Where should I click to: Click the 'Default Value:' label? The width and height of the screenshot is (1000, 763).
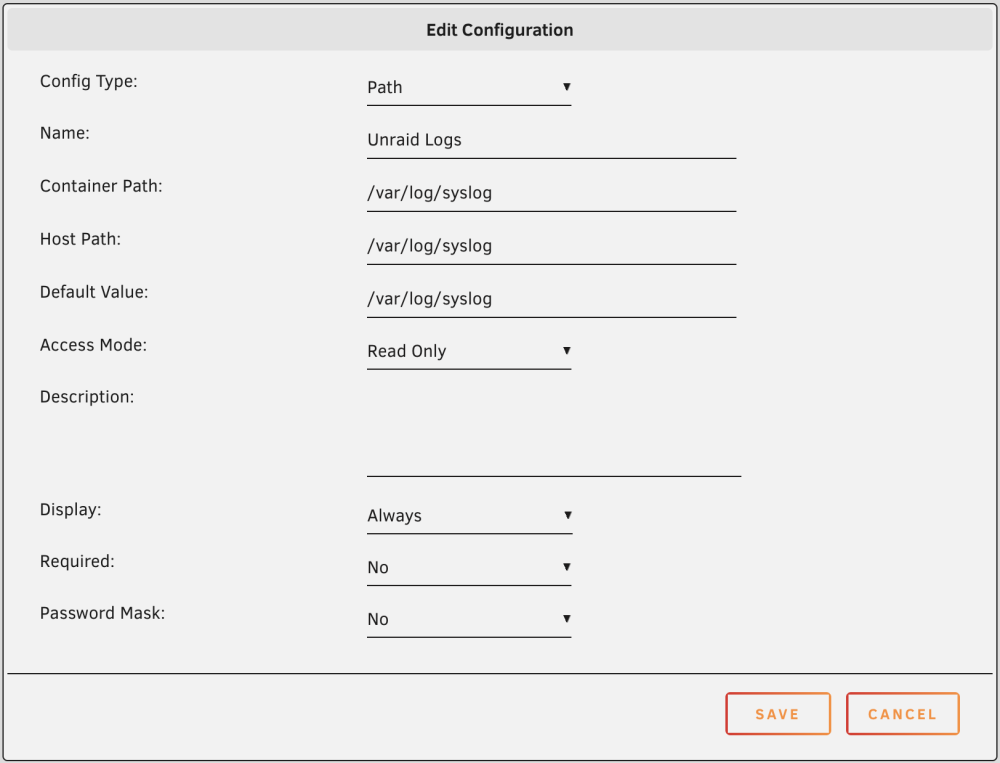coord(94,292)
